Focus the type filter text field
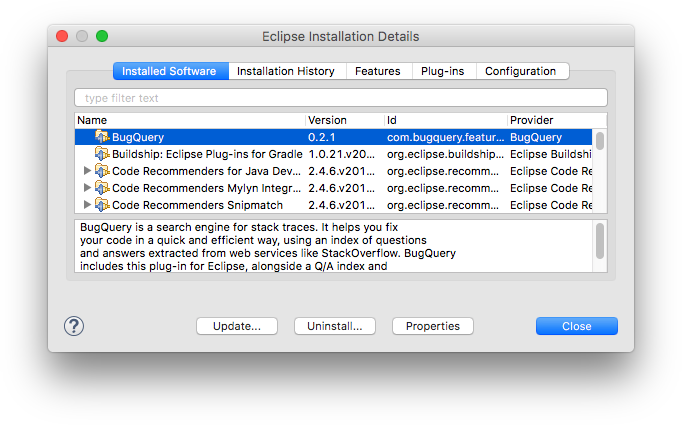The image size is (682, 425). tap(341, 98)
